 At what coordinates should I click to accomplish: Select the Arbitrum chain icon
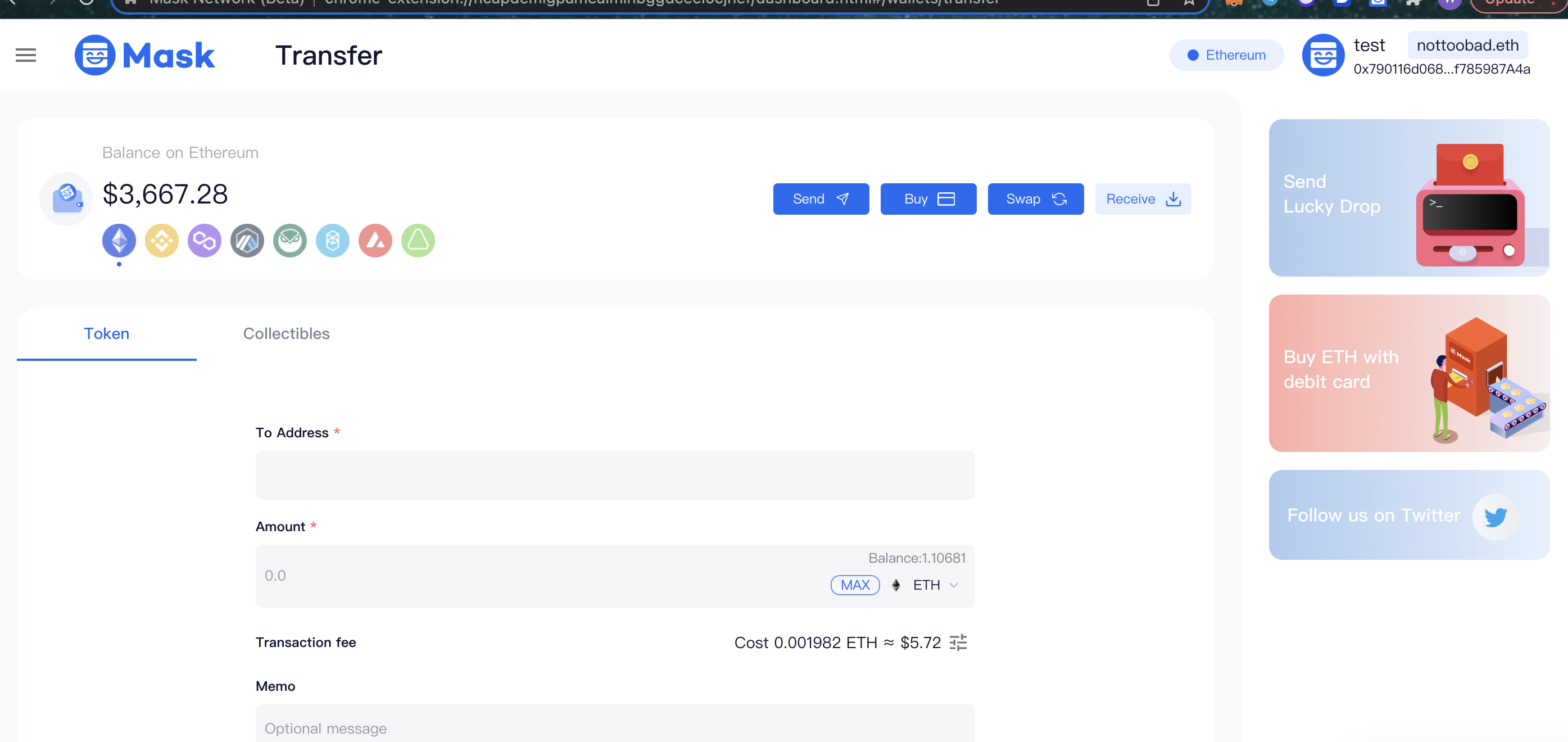tap(247, 241)
